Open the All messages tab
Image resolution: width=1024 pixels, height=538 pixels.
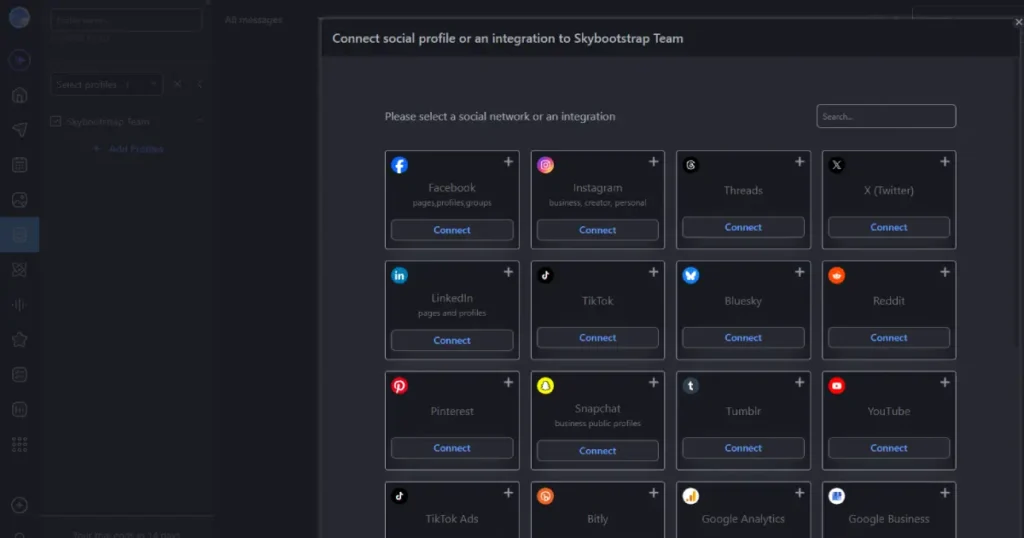pyautogui.click(x=253, y=20)
